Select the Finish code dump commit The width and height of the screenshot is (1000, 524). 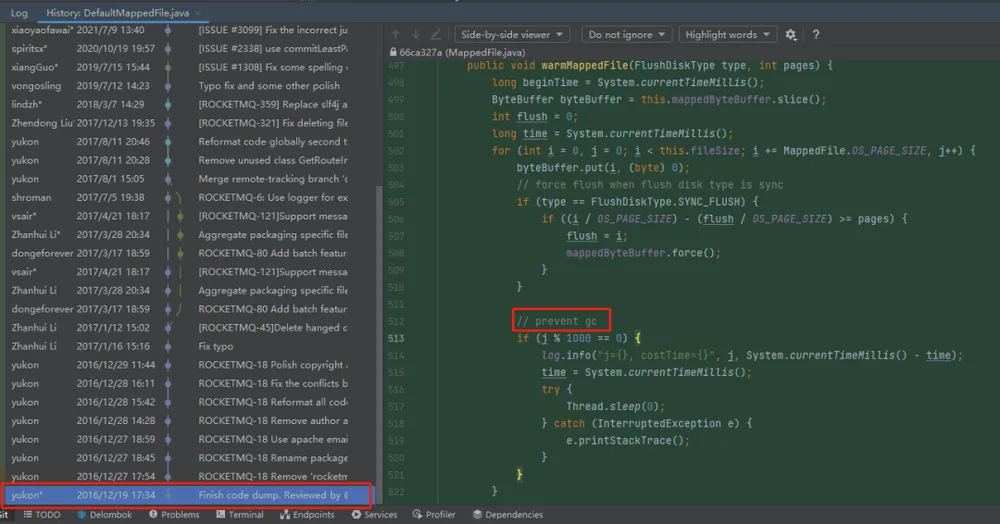click(x=188, y=495)
